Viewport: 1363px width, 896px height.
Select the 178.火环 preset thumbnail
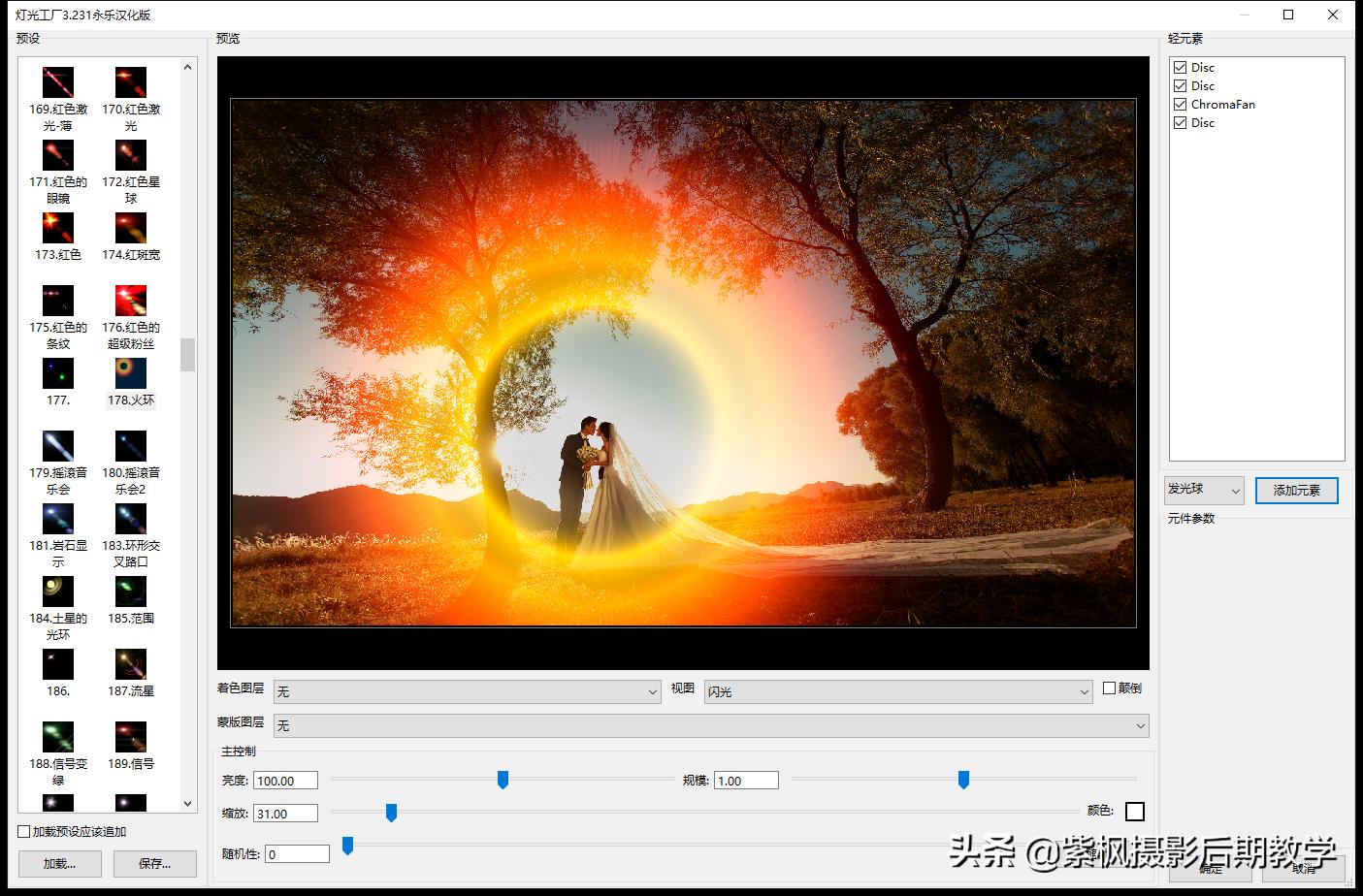tap(131, 373)
